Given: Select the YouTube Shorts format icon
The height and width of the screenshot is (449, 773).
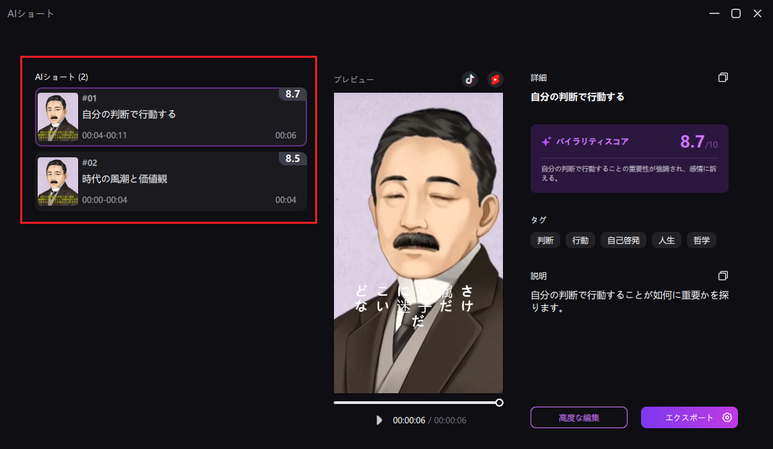Looking at the screenshot, I should click(495, 79).
